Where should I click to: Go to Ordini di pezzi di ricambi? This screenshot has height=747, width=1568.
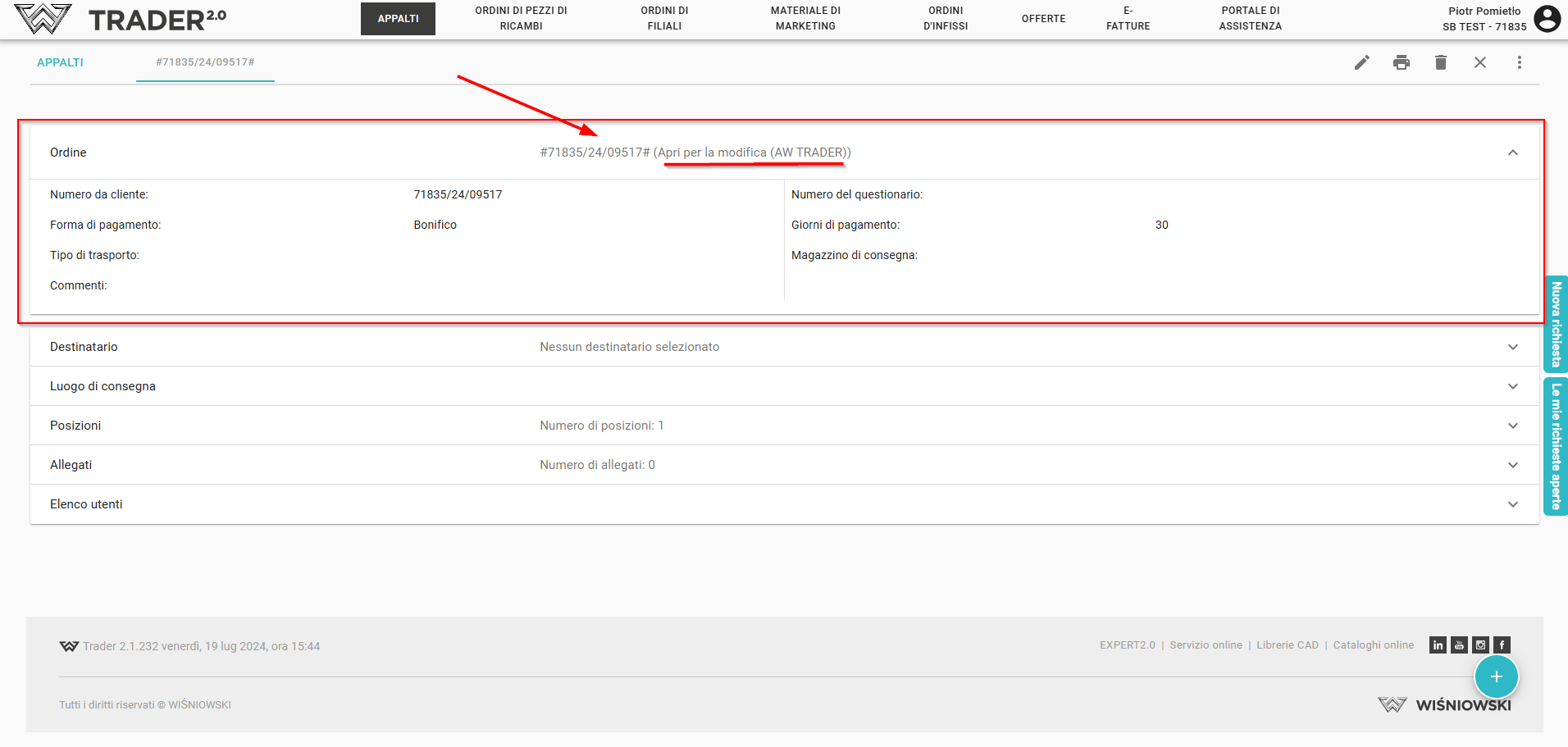pos(521,19)
